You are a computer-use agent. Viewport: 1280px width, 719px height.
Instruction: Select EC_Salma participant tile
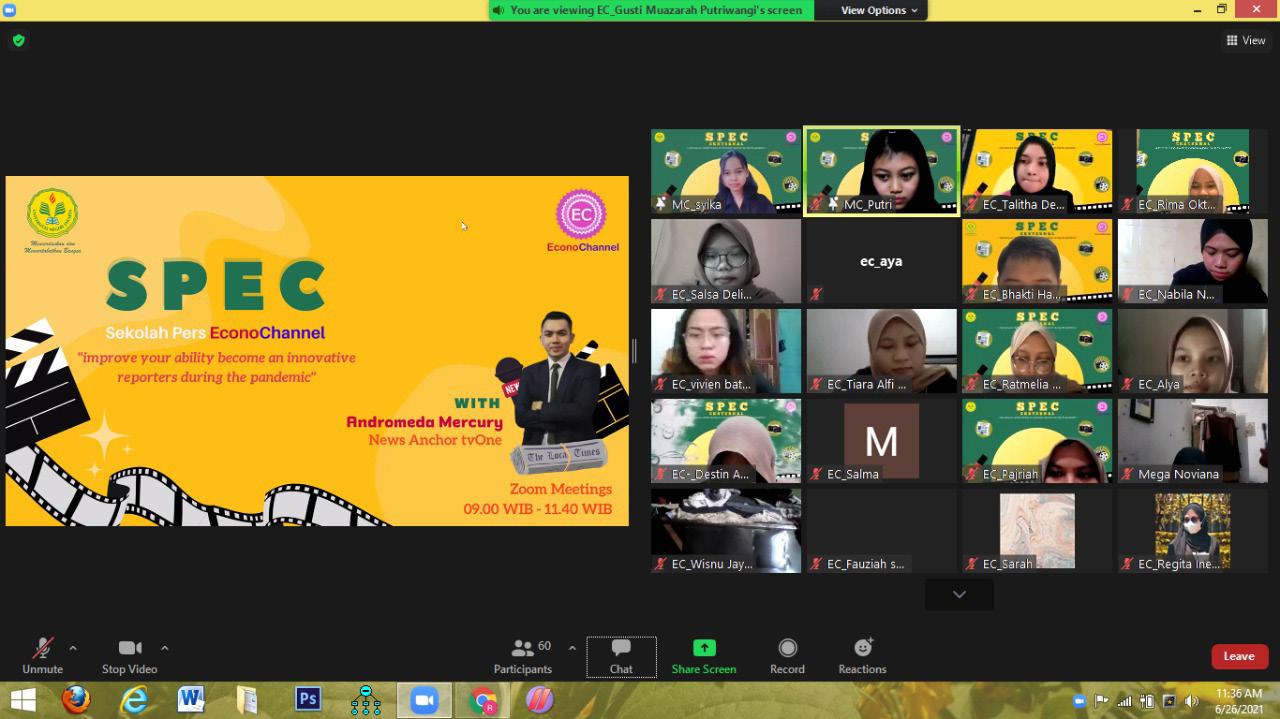click(x=882, y=441)
